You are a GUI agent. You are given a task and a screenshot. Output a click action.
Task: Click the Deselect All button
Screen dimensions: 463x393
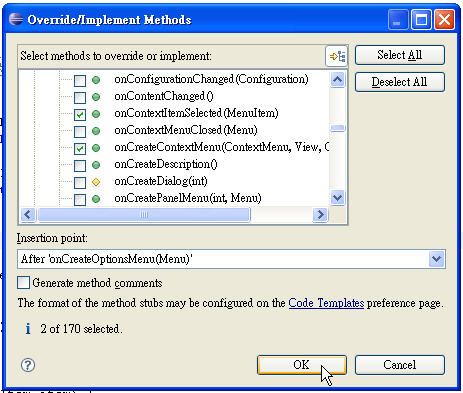[400, 82]
